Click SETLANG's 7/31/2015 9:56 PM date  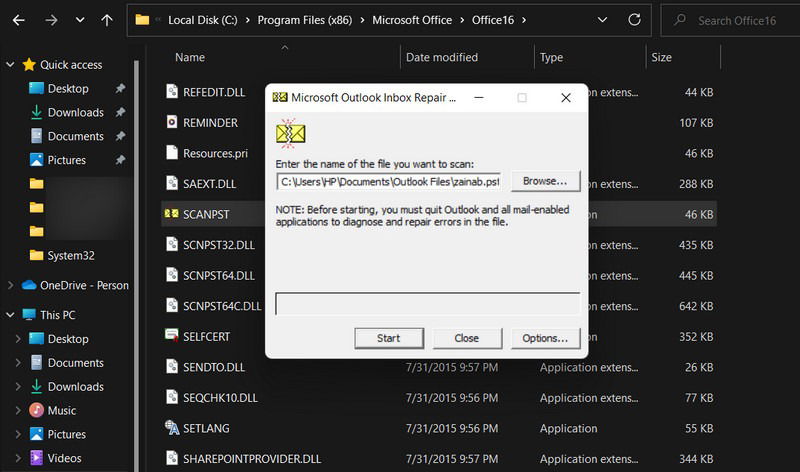(x=452, y=428)
